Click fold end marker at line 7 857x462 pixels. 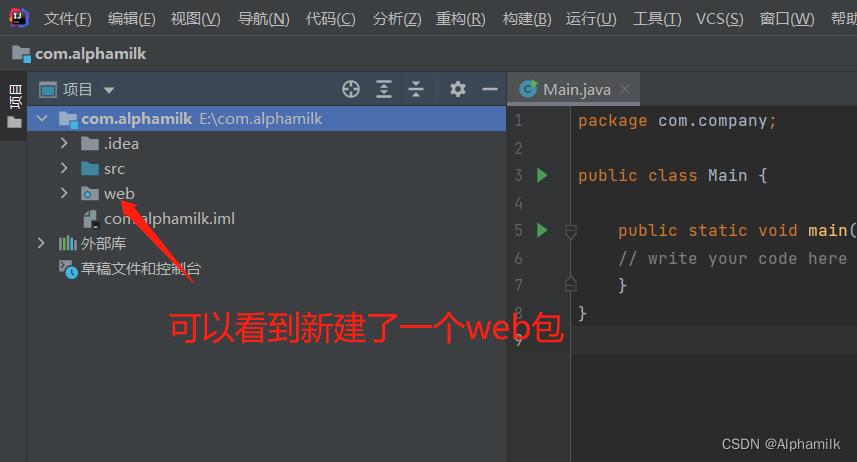click(x=571, y=284)
